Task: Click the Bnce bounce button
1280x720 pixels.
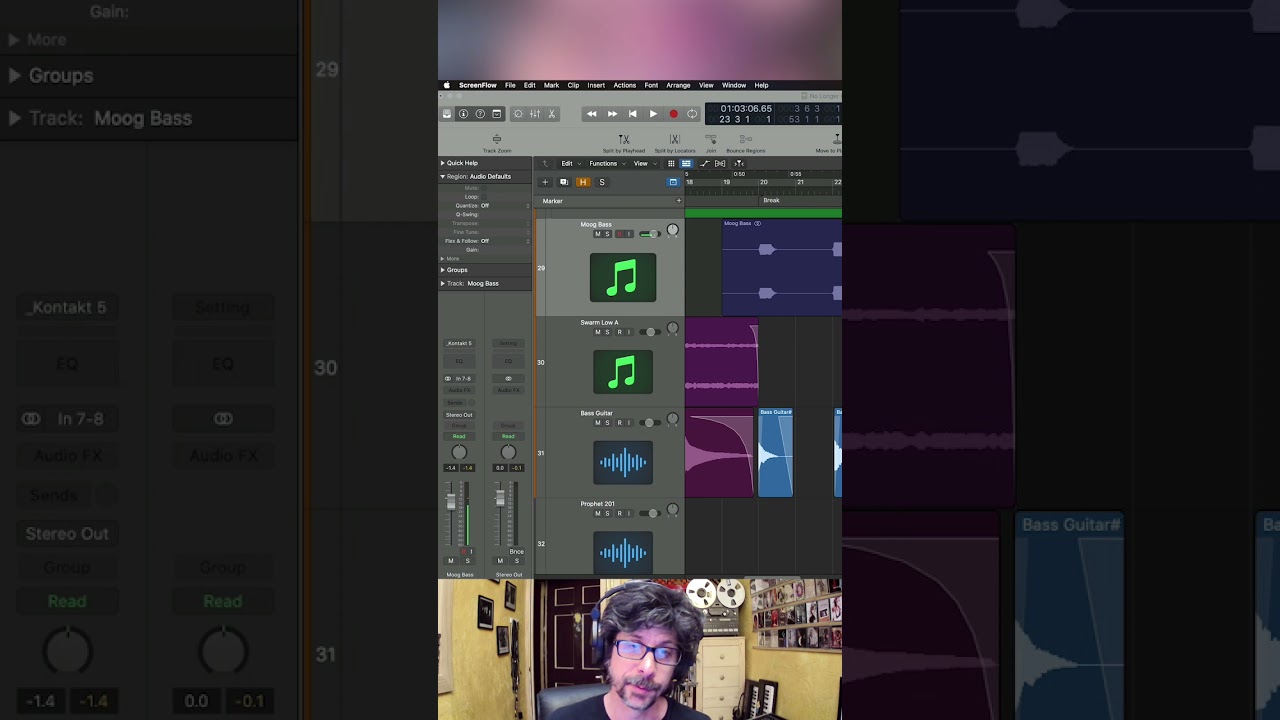Action: [x=516, y=552]
